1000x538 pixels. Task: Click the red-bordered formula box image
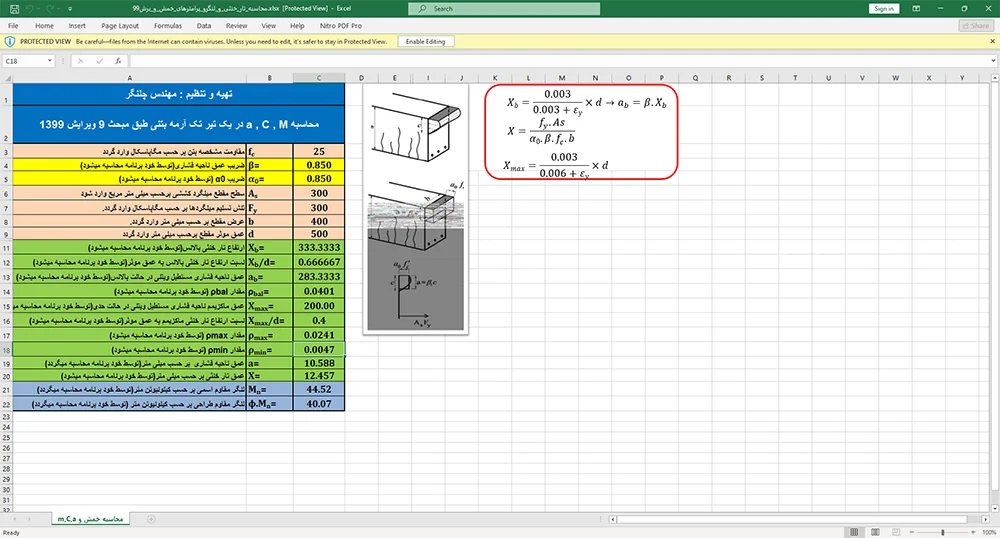581,132
